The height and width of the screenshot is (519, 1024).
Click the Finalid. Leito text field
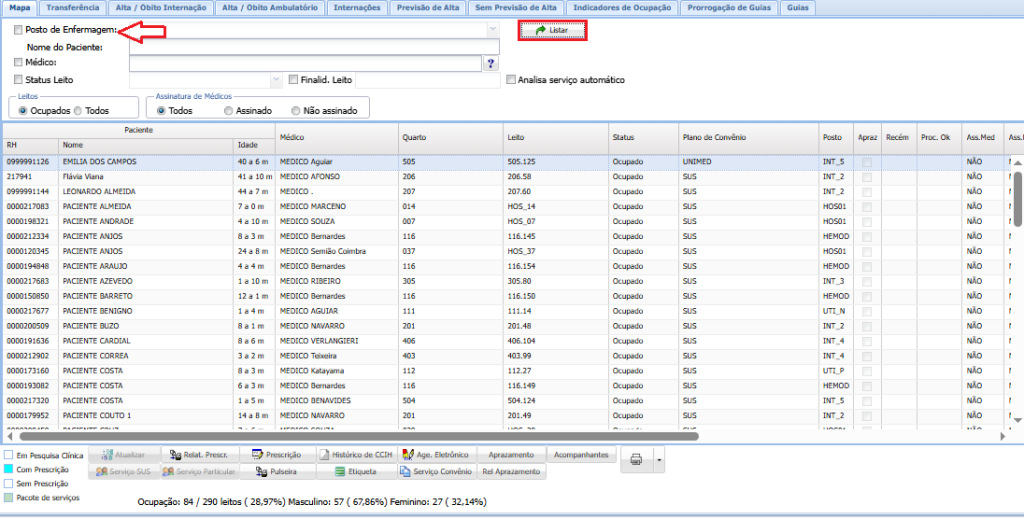point(428,80)
